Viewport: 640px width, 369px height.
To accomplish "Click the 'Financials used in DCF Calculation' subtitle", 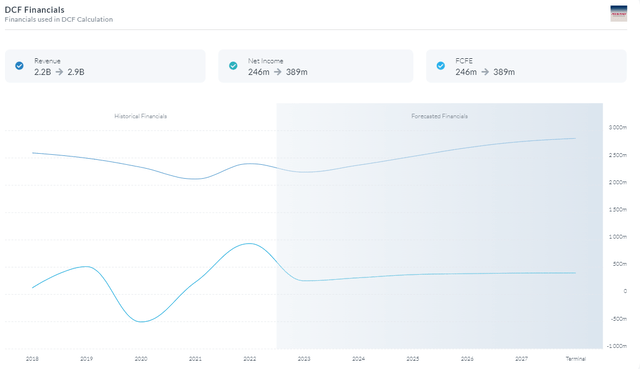I will point(59,19).
